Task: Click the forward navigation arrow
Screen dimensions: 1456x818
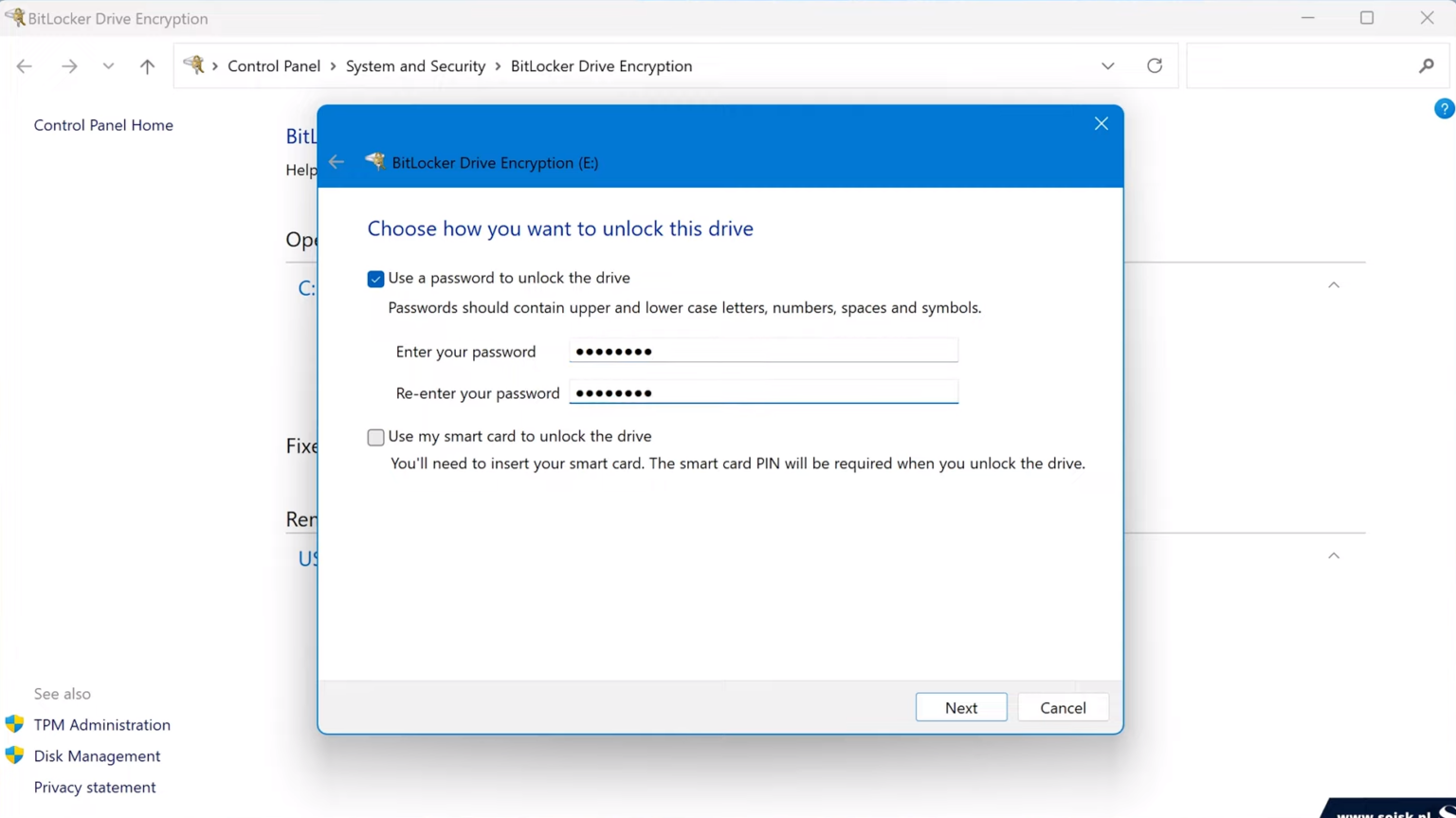Action: [x=68, y=65]
